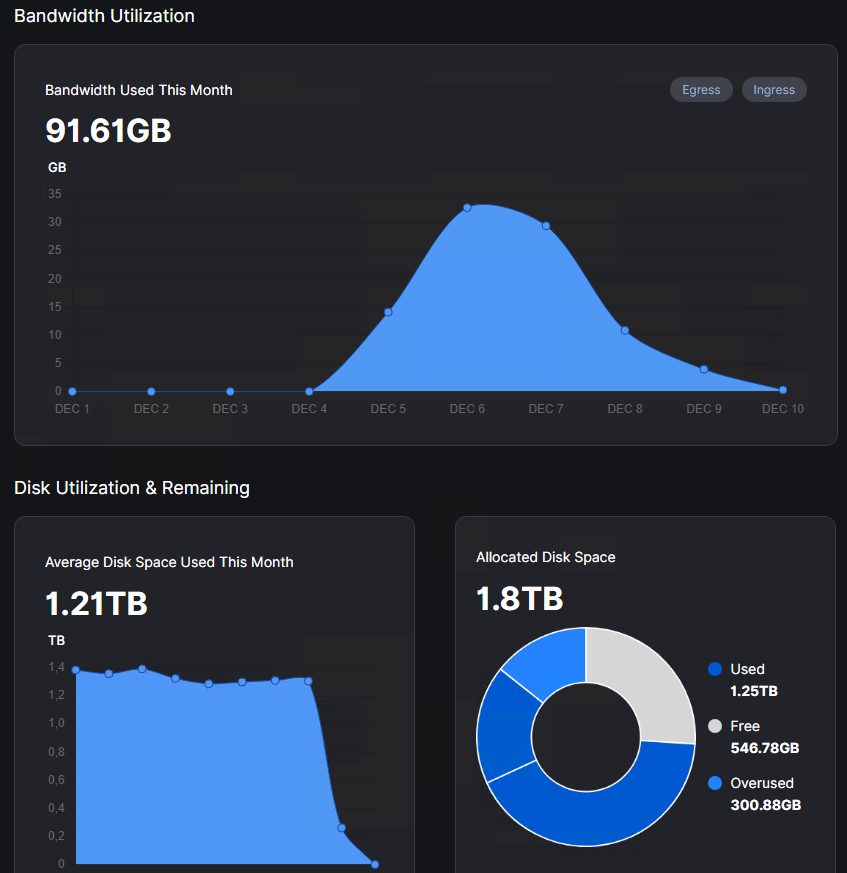Image resolution: width=847 pixels, height=873 pixels.
Task: Toggle the Egress bandwidth filter
Action: tap(701, 90)
